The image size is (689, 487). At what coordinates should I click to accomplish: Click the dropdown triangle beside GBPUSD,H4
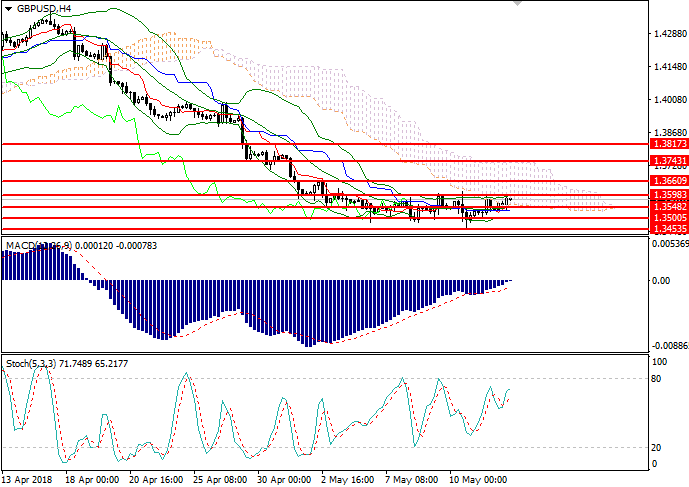point(9,8)
